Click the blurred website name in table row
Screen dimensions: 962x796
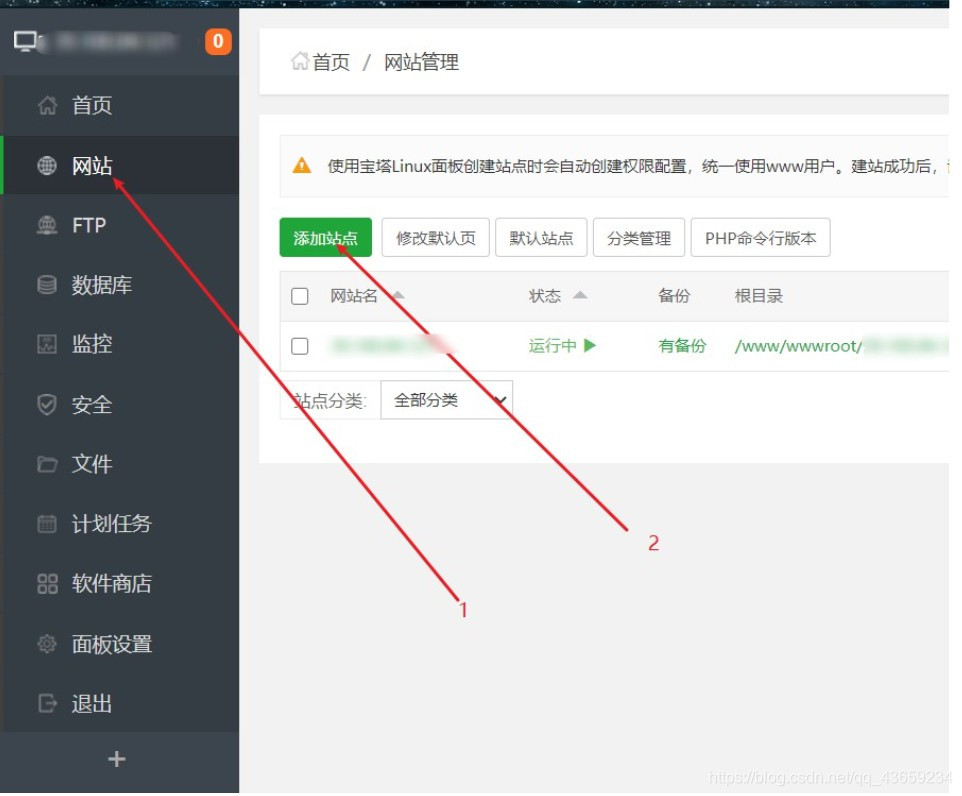click(x=394, y=346)
